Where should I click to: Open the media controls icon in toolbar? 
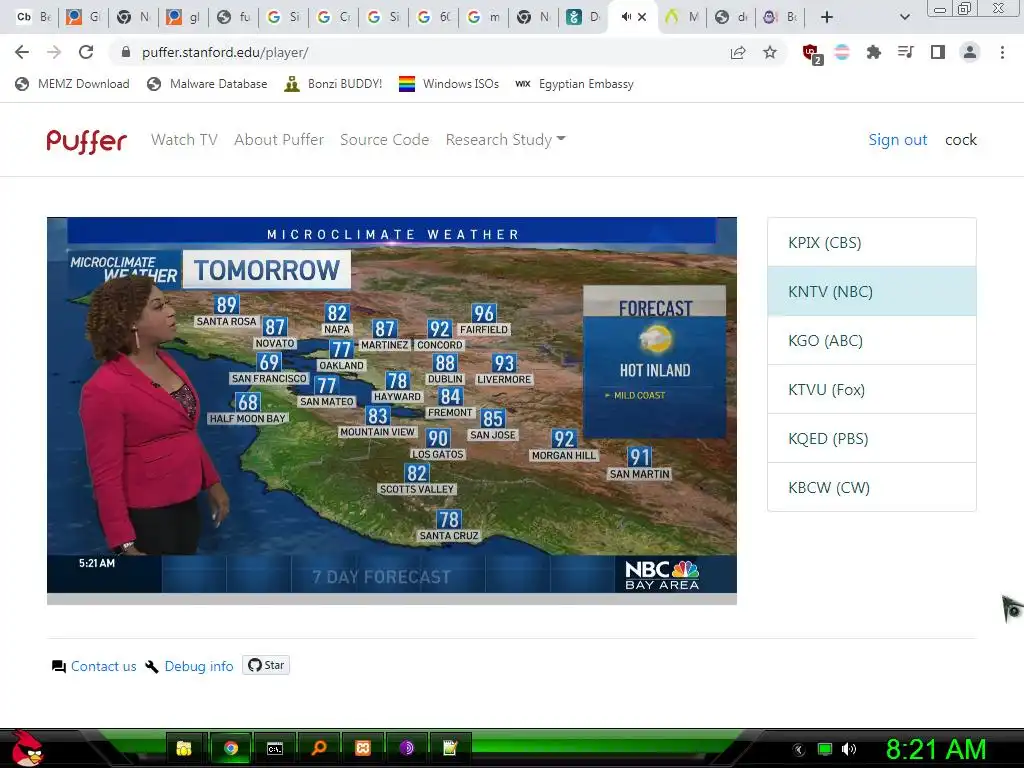click(x=906, y=52)
